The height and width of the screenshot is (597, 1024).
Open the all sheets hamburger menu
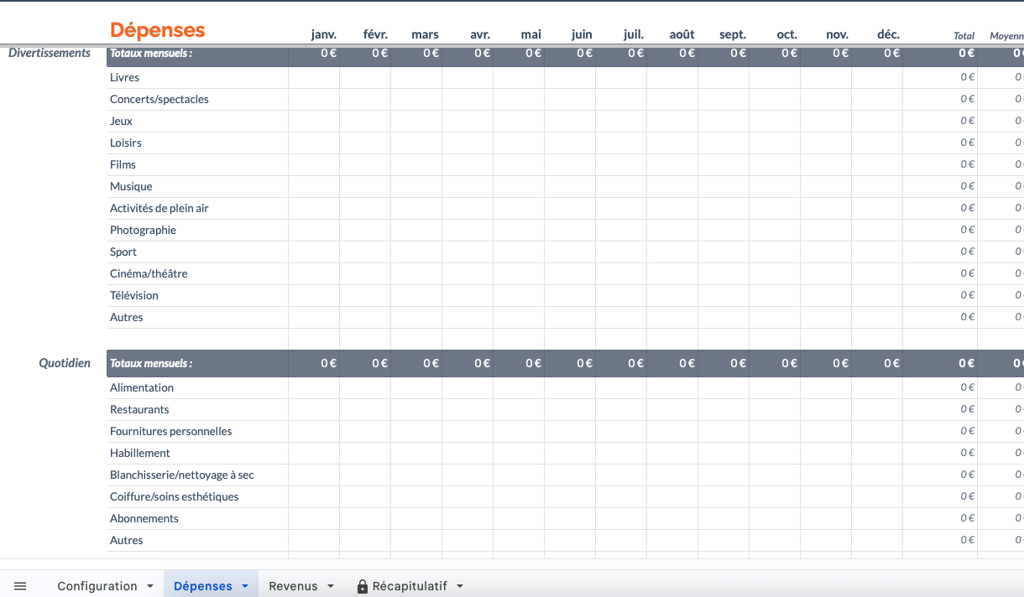(x=20, y=586)
